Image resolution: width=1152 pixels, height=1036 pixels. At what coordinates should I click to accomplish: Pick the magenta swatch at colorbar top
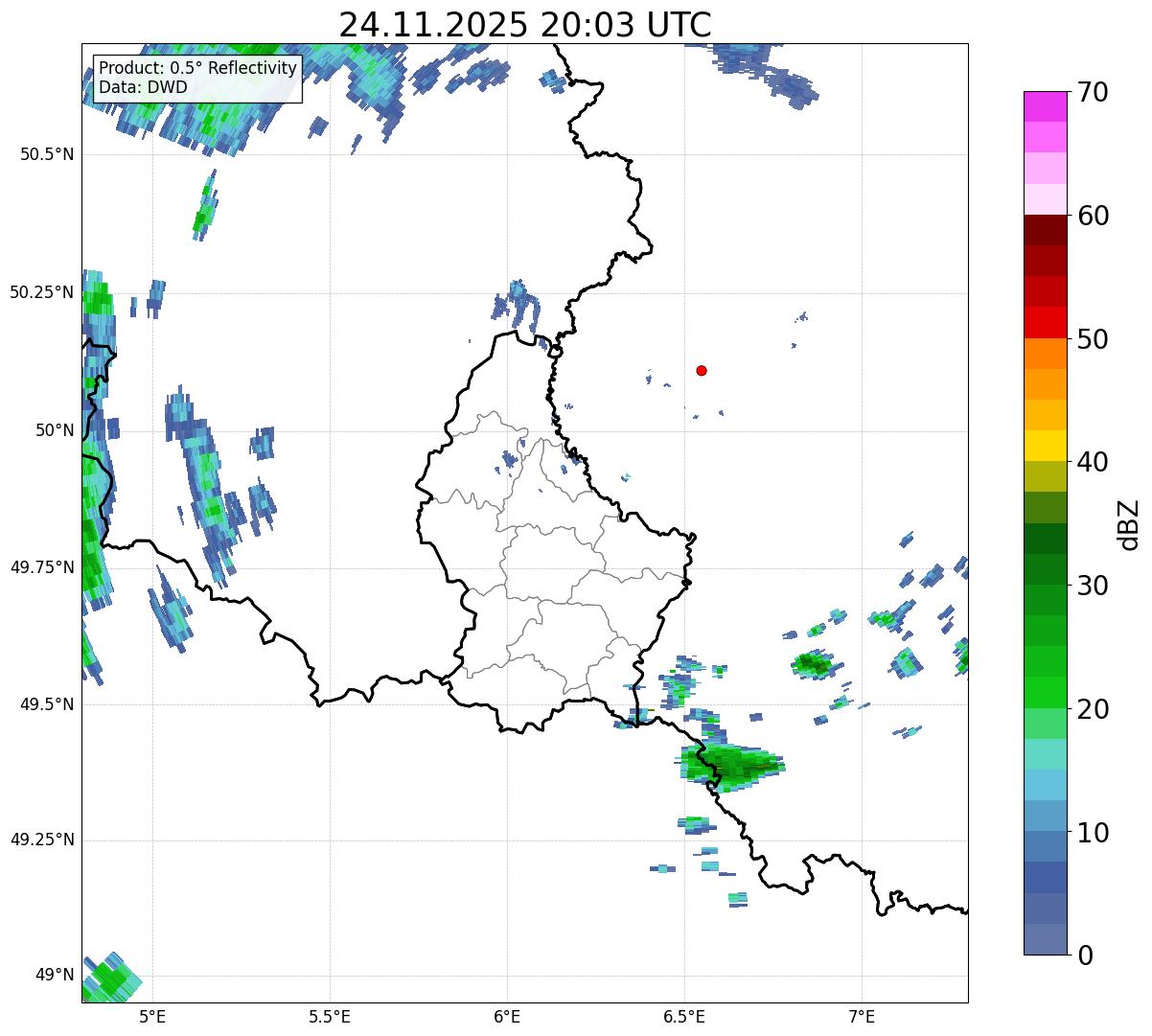point(1045,106)
